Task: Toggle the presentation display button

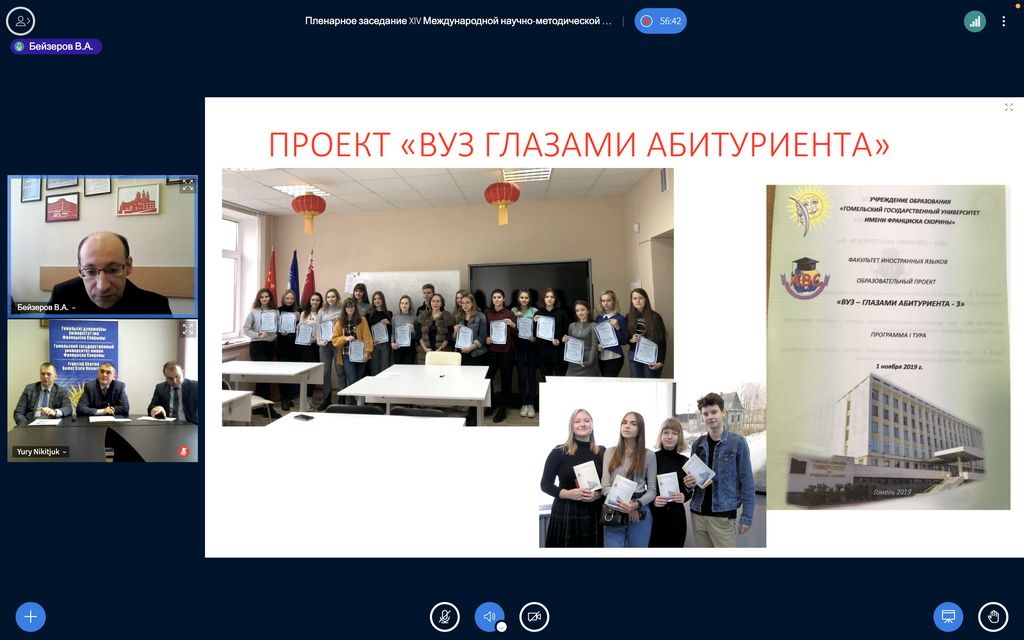Action: pos(948,616)
